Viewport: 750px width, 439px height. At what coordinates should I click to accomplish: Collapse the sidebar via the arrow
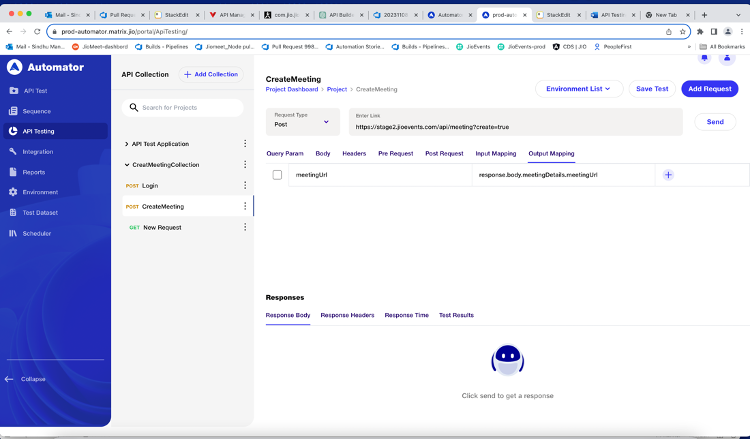point(9,379)
